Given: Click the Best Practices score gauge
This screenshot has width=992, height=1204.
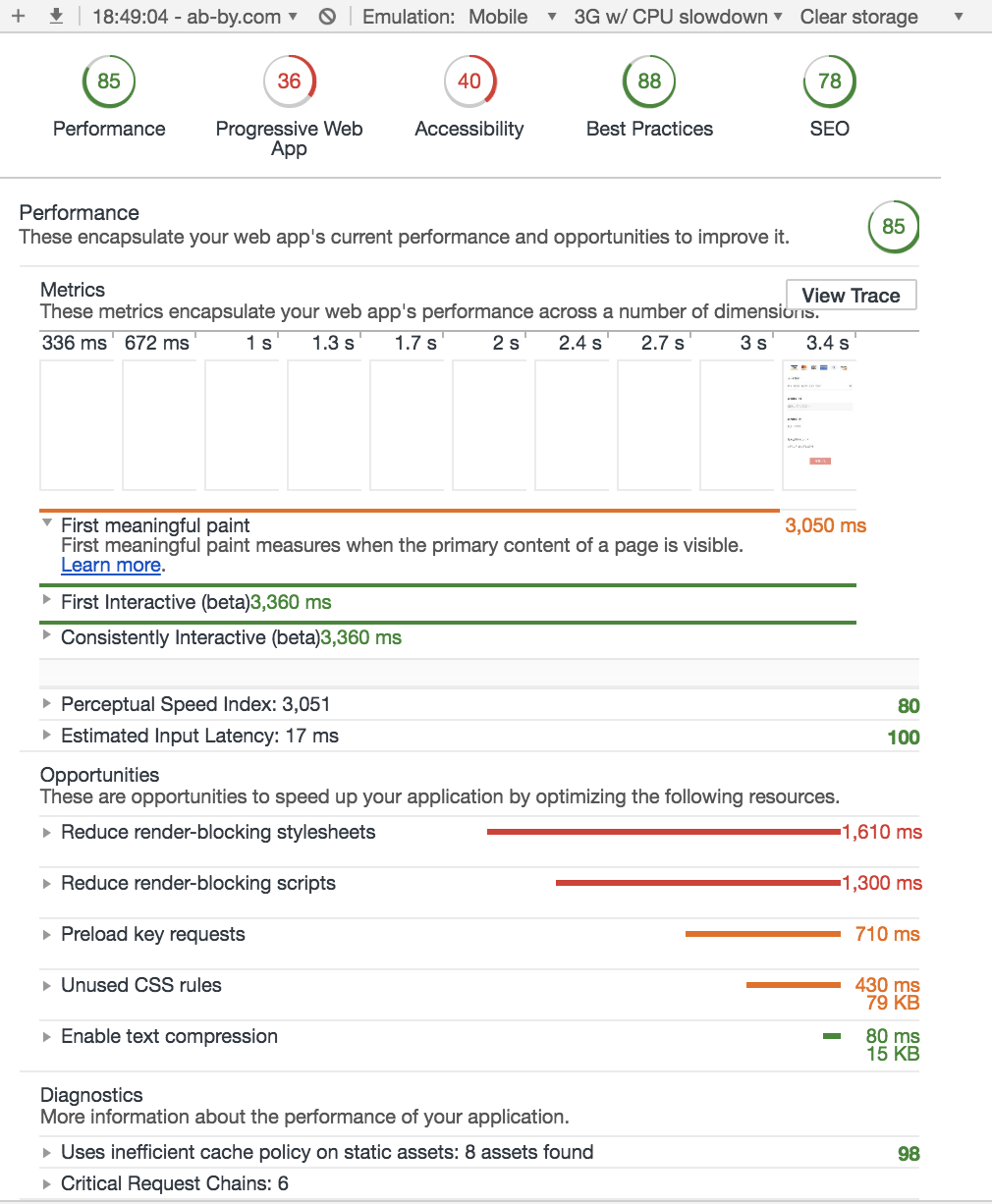Looking at the screenshot, I should click(649, 82).
